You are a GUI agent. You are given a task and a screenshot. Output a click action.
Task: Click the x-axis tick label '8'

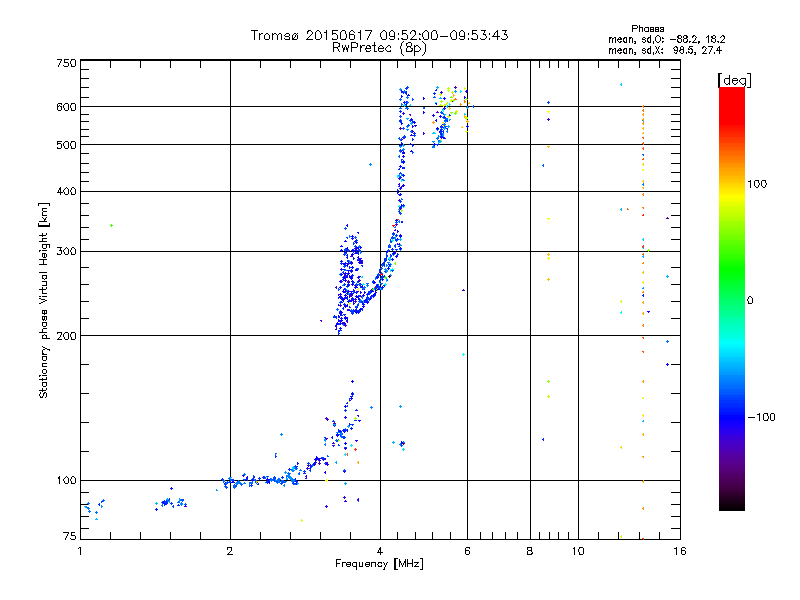point(530,552)
